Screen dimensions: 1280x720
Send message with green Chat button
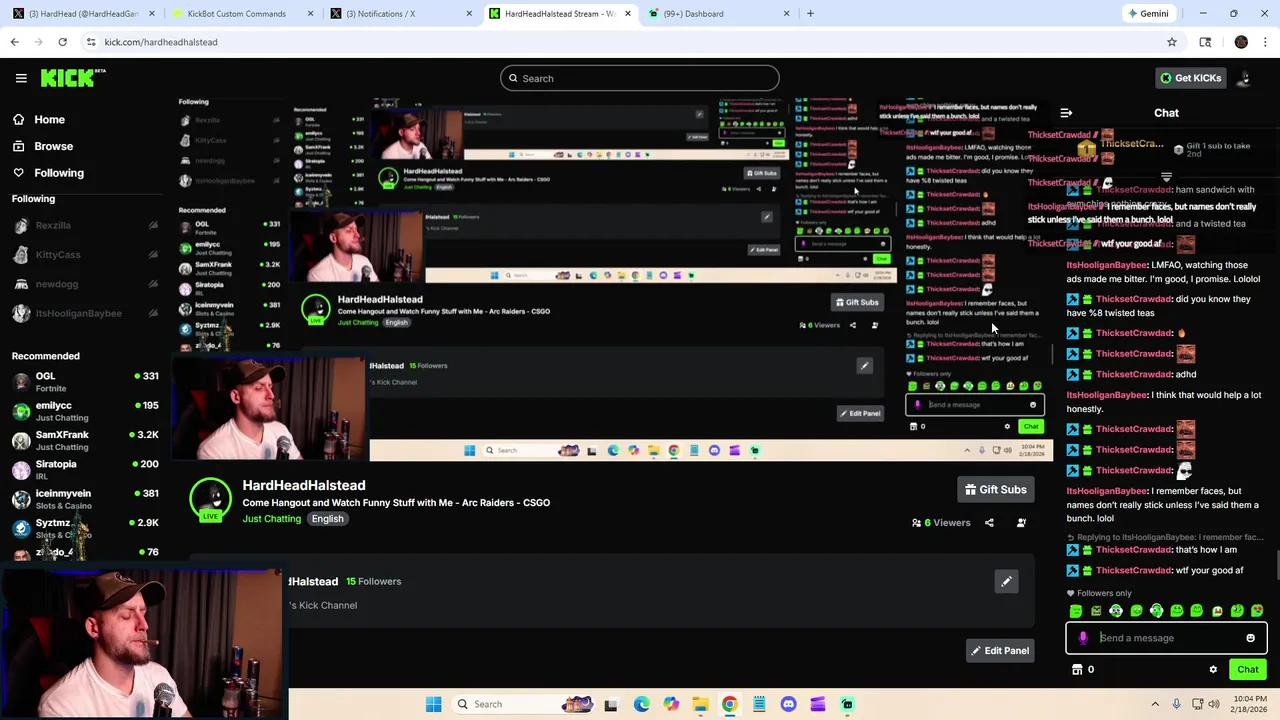1247,670
